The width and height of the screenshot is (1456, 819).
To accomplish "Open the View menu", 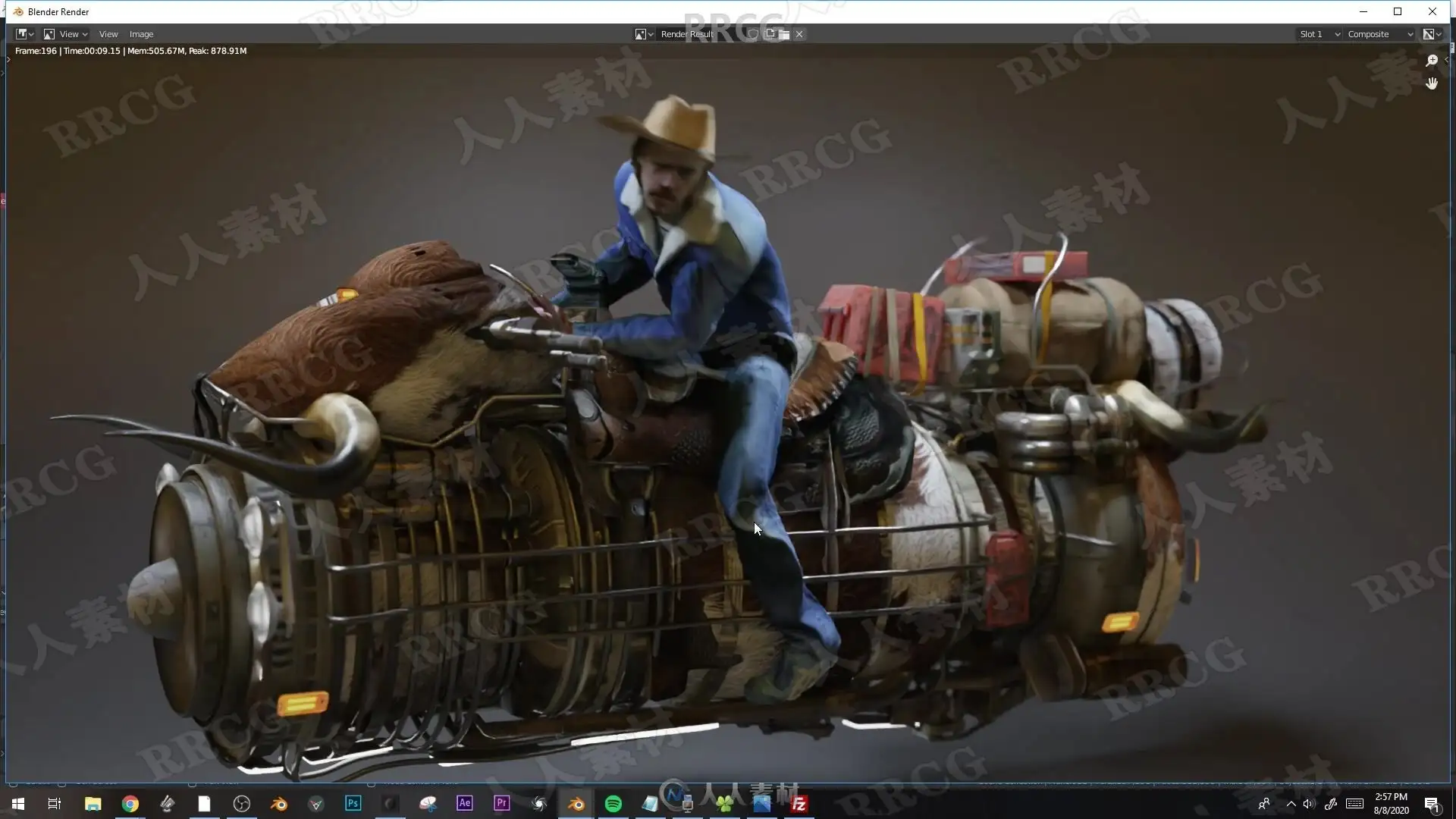I will (x=108, y=34).
